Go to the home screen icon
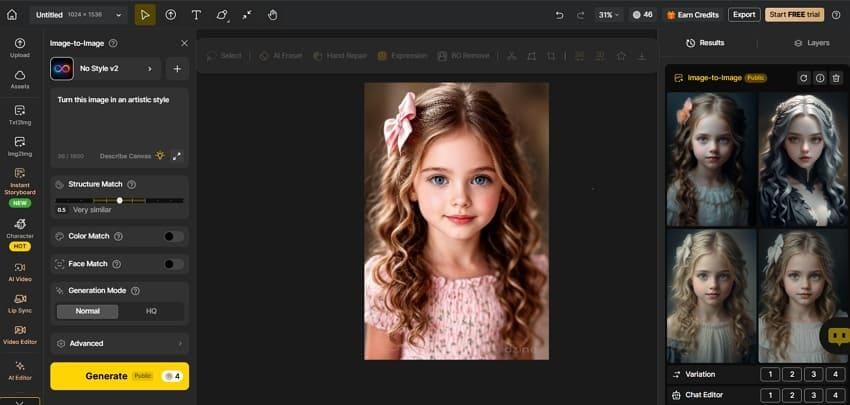850x405 pixels. tap(11, 15)
